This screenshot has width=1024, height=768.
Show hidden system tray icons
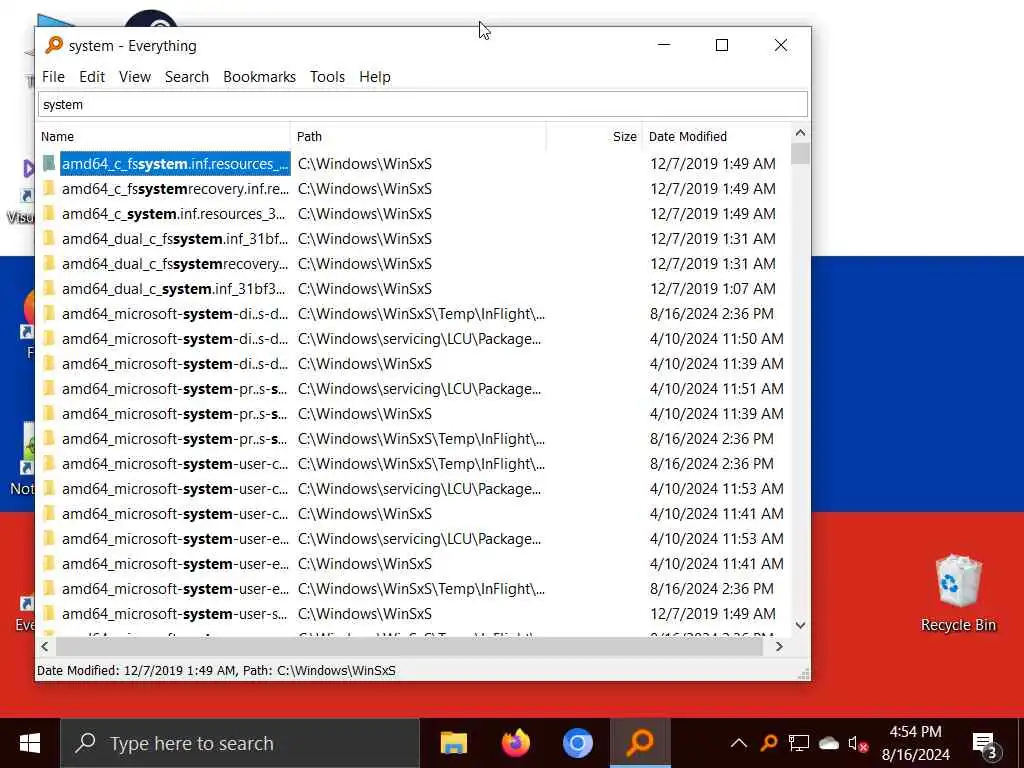tap(739, 743)
